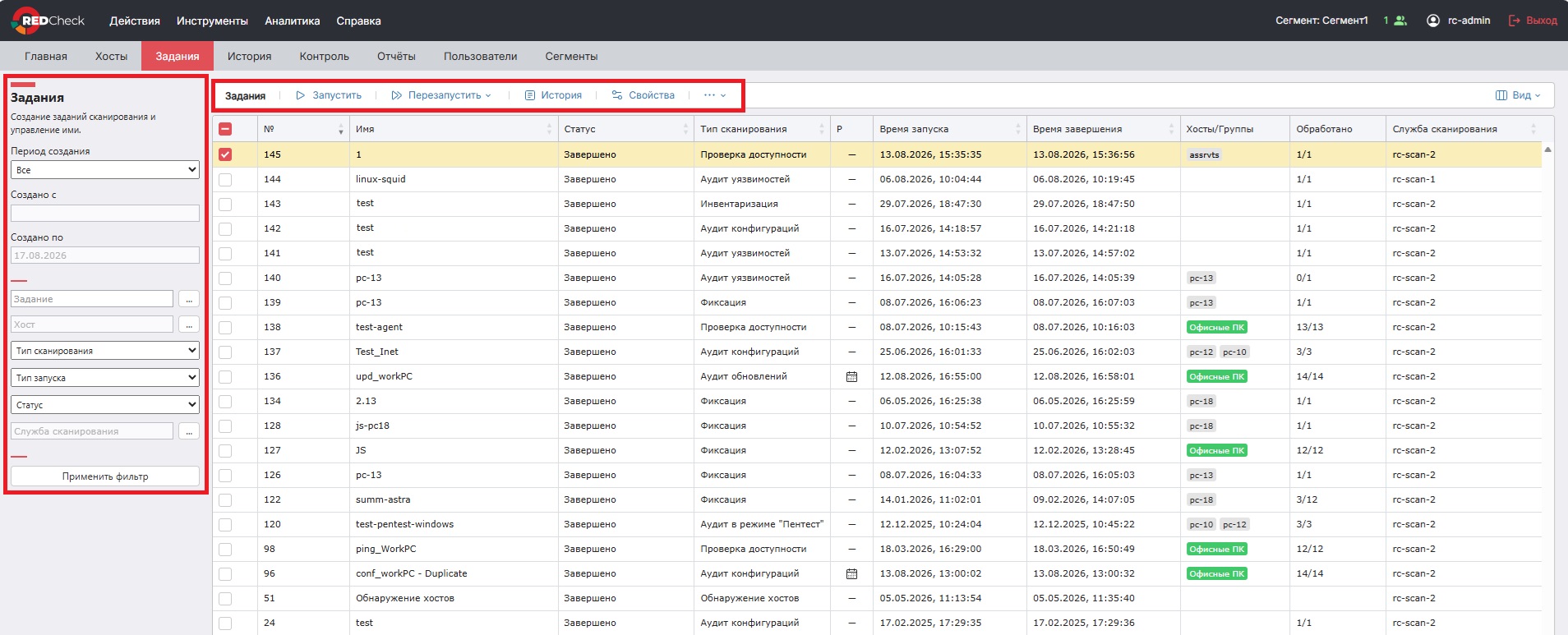
Task: Click the schedule calendar icon in upd_workPC row
Action: tap(851, 376)
